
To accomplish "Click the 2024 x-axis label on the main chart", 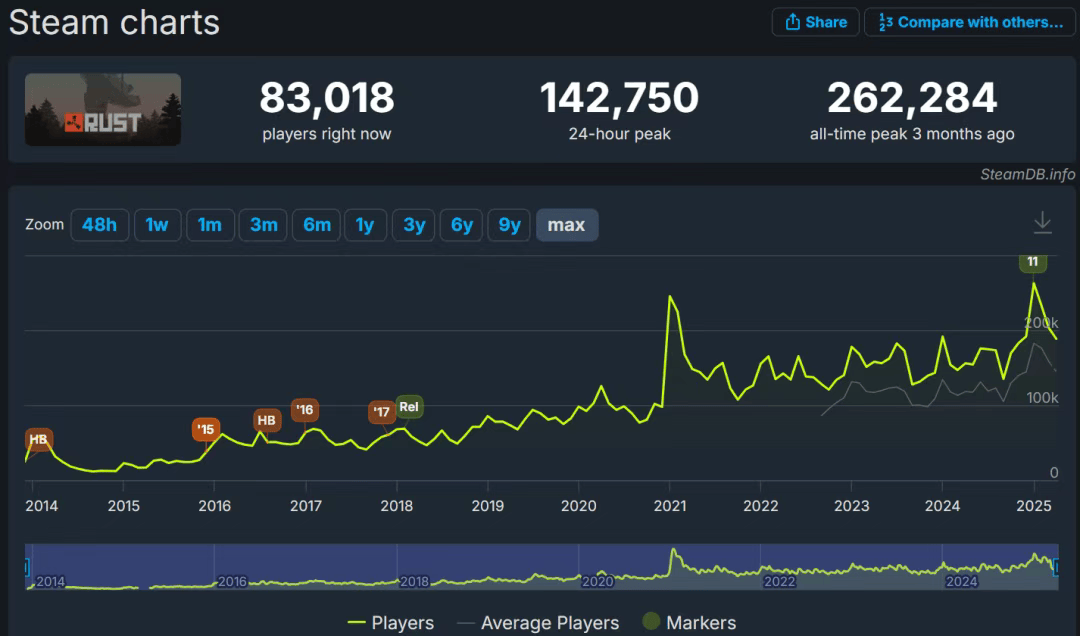I will 942,506.
